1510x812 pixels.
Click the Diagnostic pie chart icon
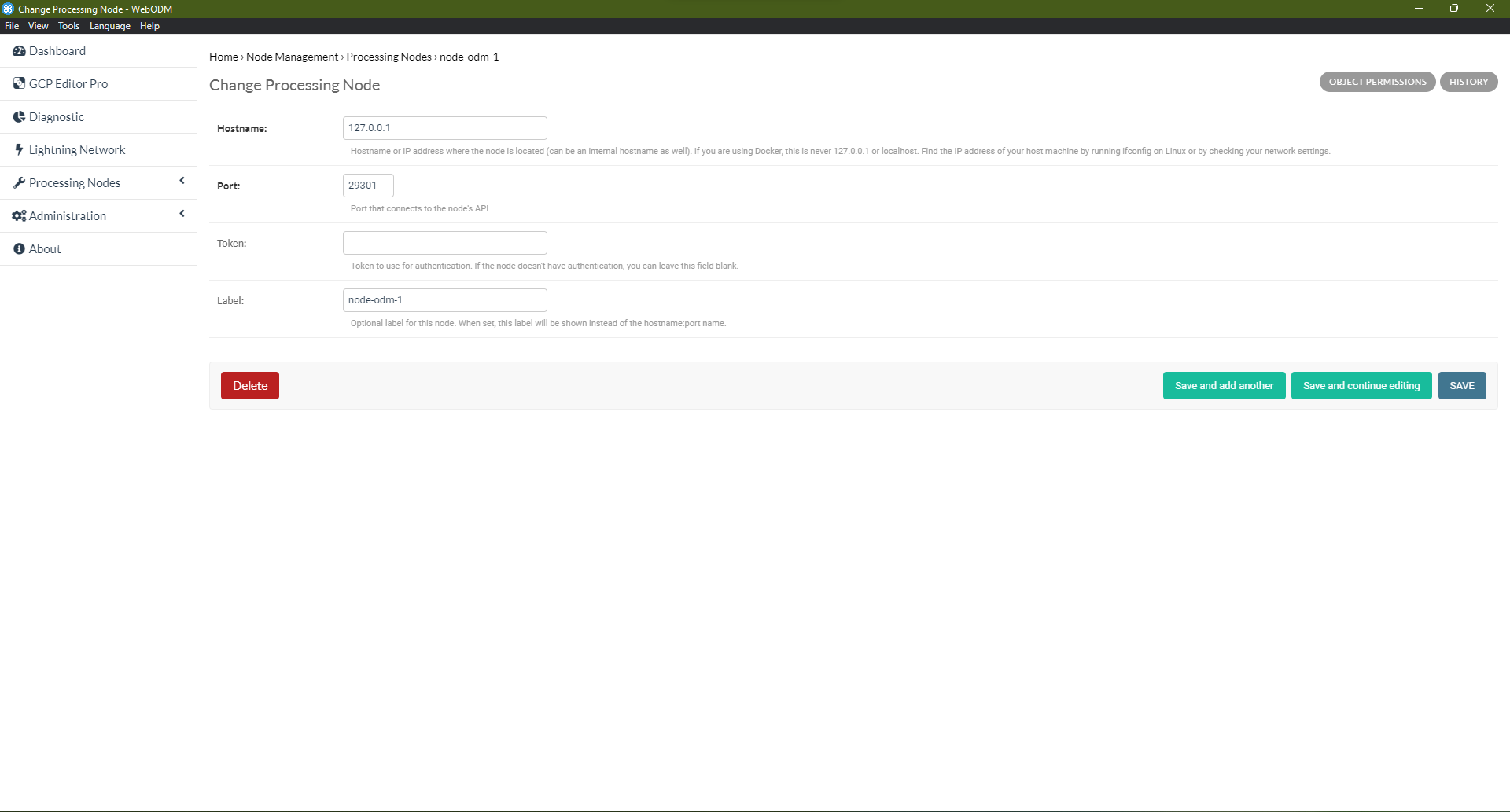click(19, 116)
